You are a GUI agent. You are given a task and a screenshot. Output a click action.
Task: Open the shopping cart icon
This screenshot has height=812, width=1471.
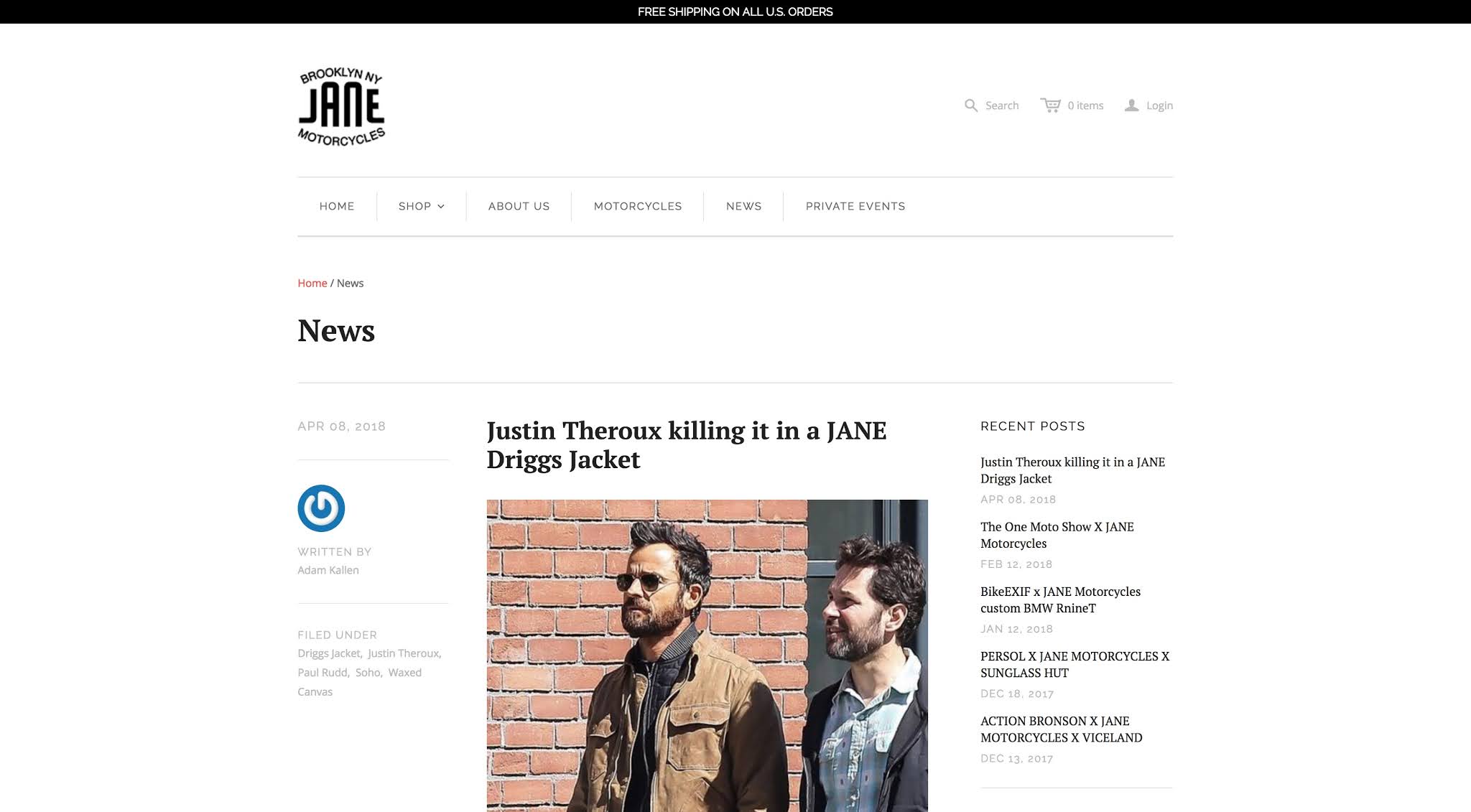(x=1050, y=106)
